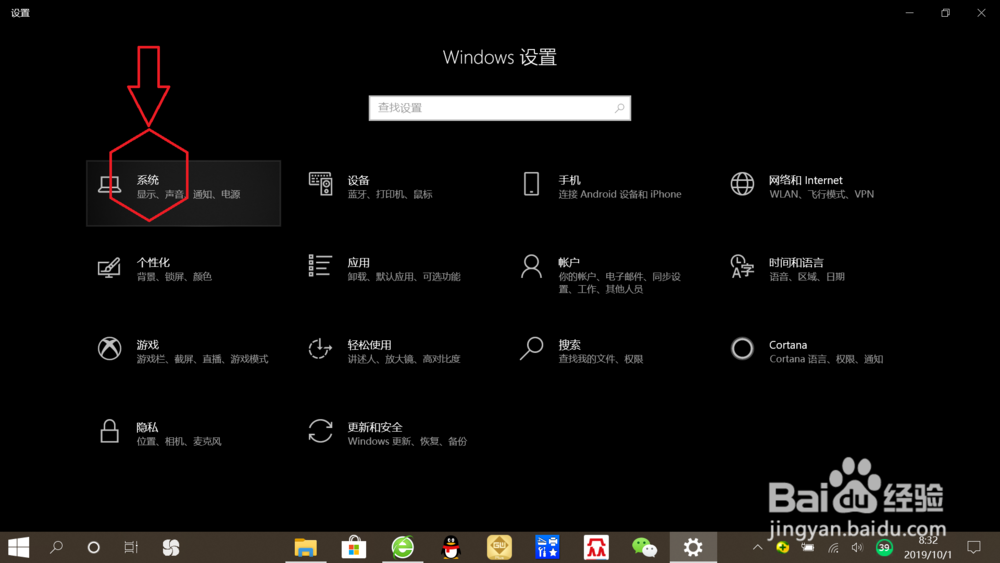Screen dimensions: 1000x563
Task: Click the Cortana title text
Action: point(788,345)
